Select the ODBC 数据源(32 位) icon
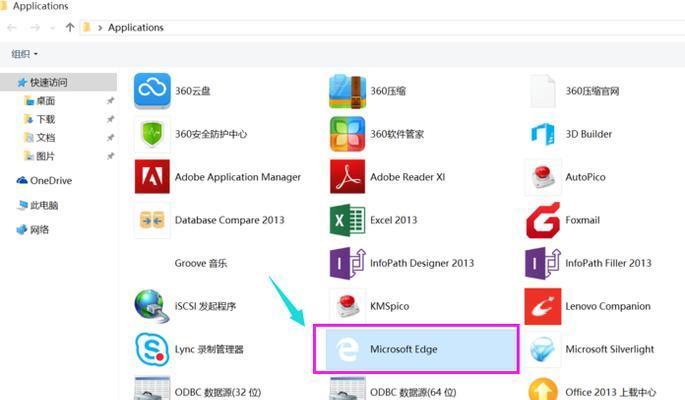The width and height of the screenshot is (685, 400). (x=152, y=389)
